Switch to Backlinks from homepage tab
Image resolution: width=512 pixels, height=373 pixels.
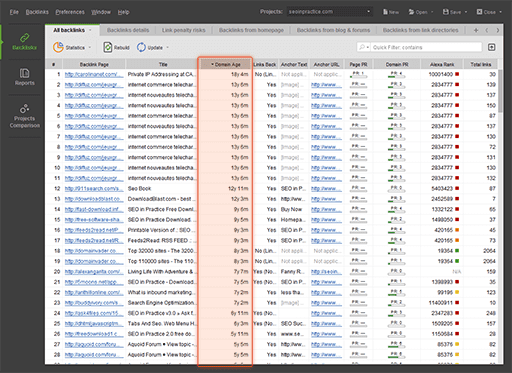[x=251, y=30]
